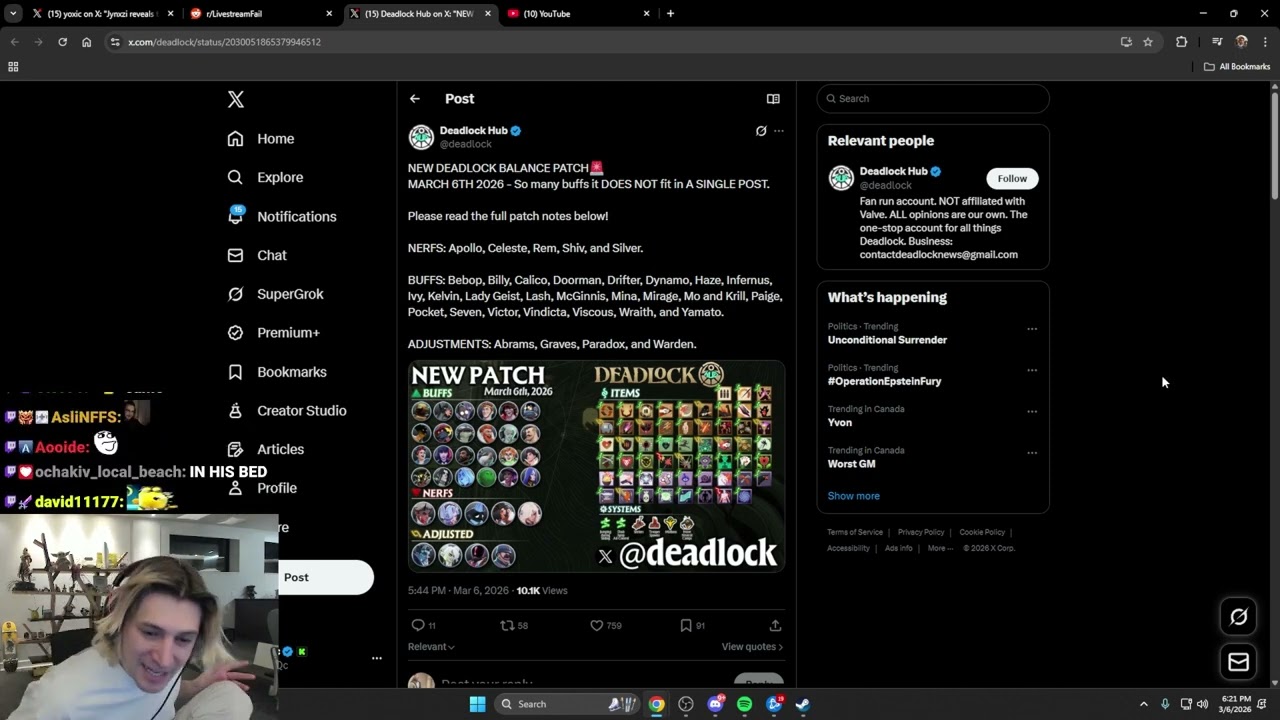
Task: Bookmark this page with the star icon
Action: pyautogui.click(x=1148, y=42)
